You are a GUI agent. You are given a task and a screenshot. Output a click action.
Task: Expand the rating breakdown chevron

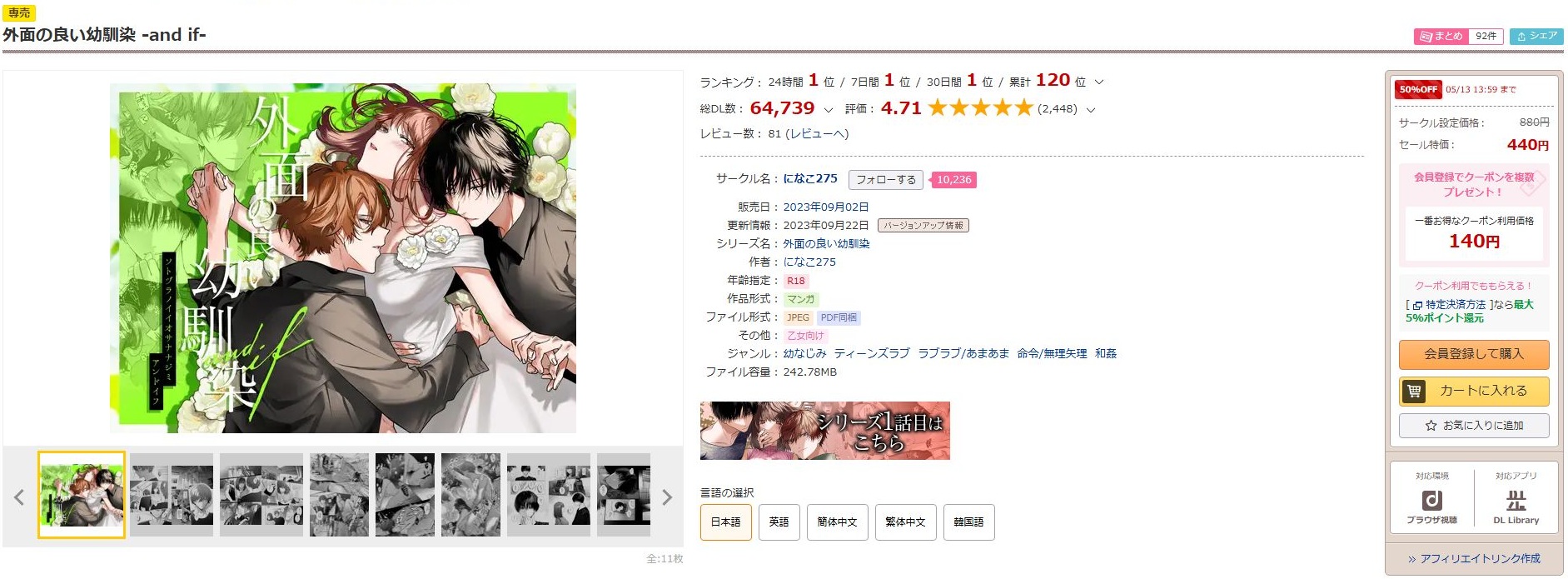click(x=1091, y=110)
